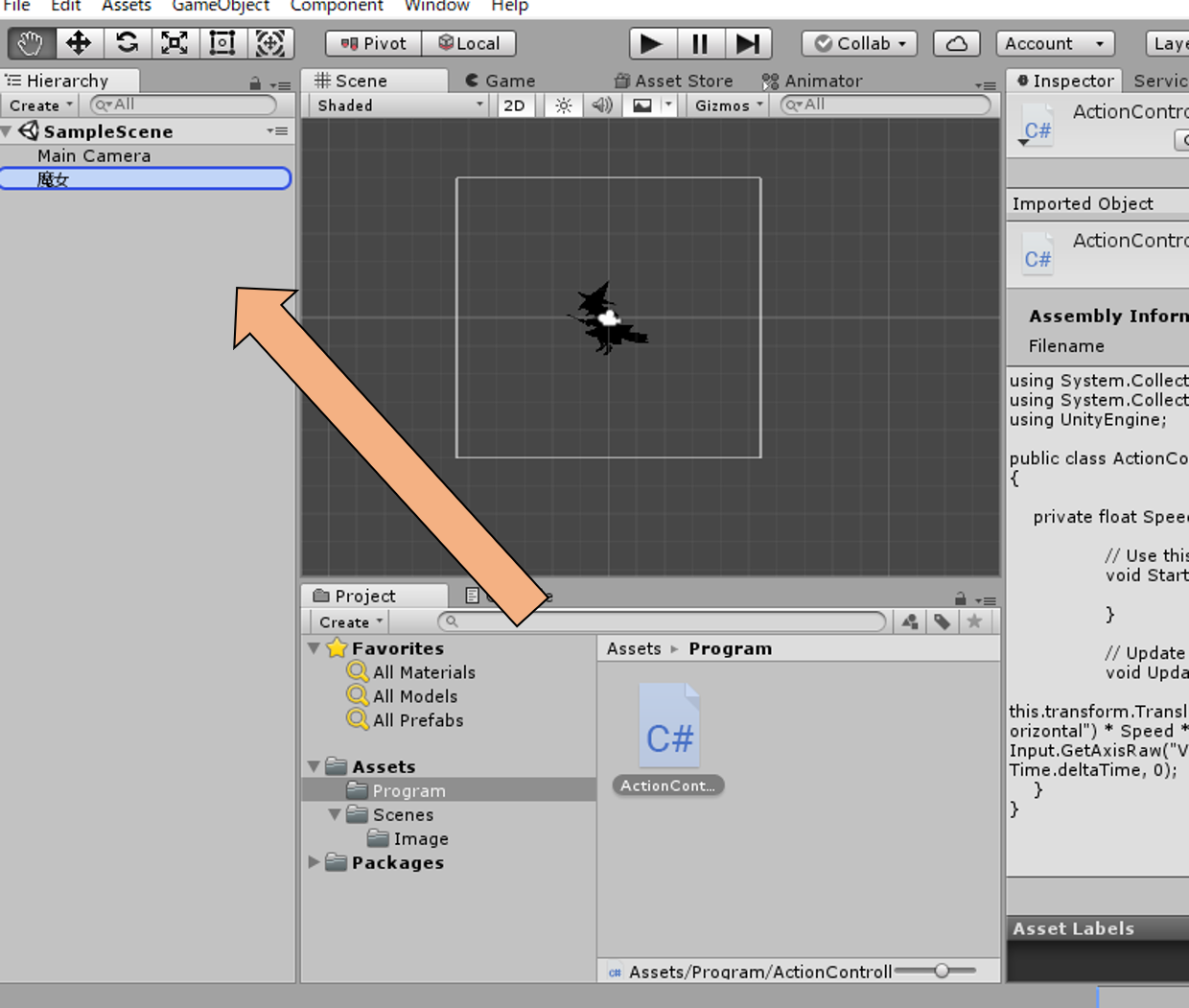This screenshot has width=1189, height=1008.
Task: Open the Cloud services icon
Action: pyautogui.click(x=956, y=43)
